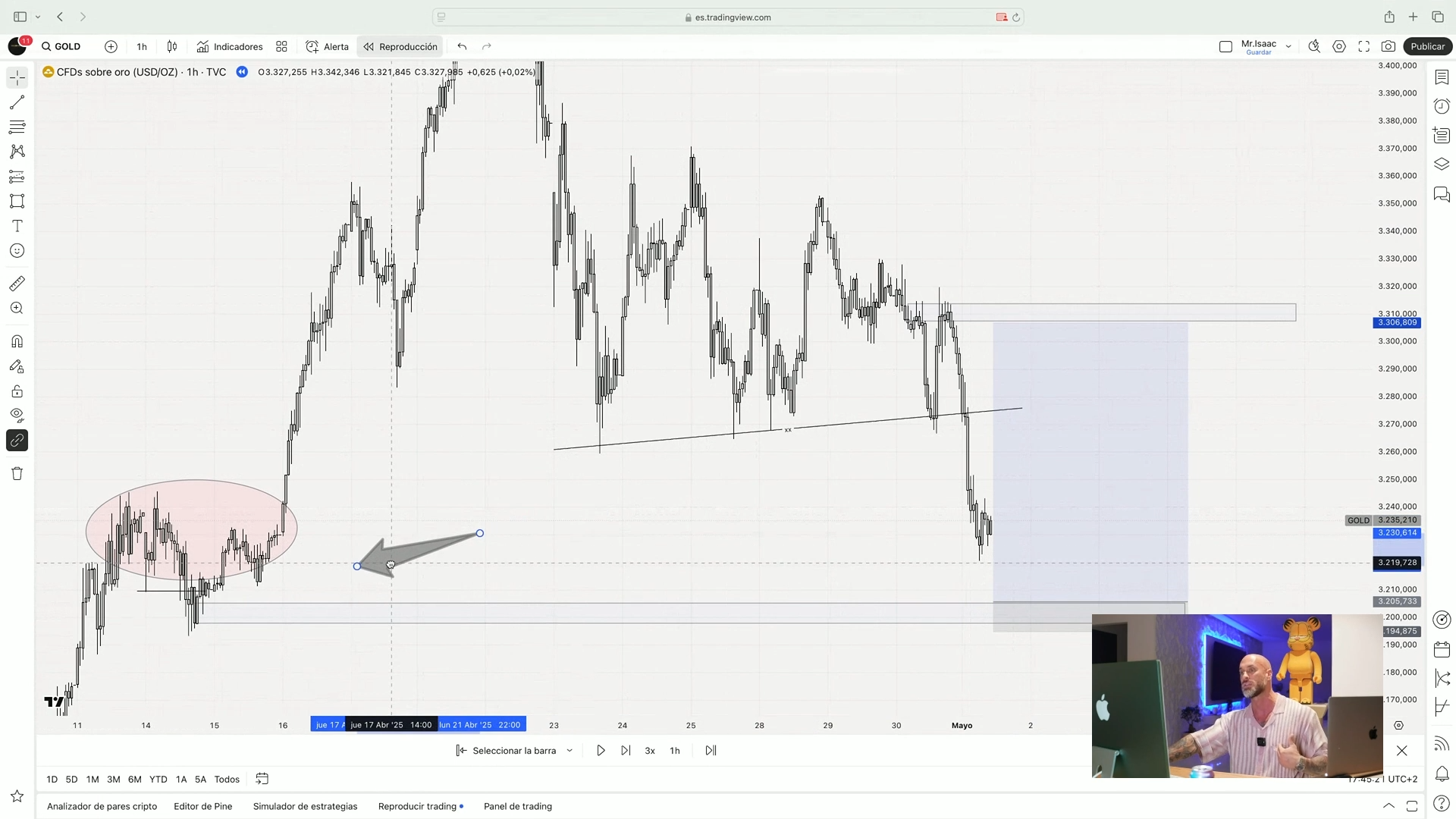Open the Panel de trading tab
The height and width of the screenshot is (819, 1456).
(x=518, y=806)
